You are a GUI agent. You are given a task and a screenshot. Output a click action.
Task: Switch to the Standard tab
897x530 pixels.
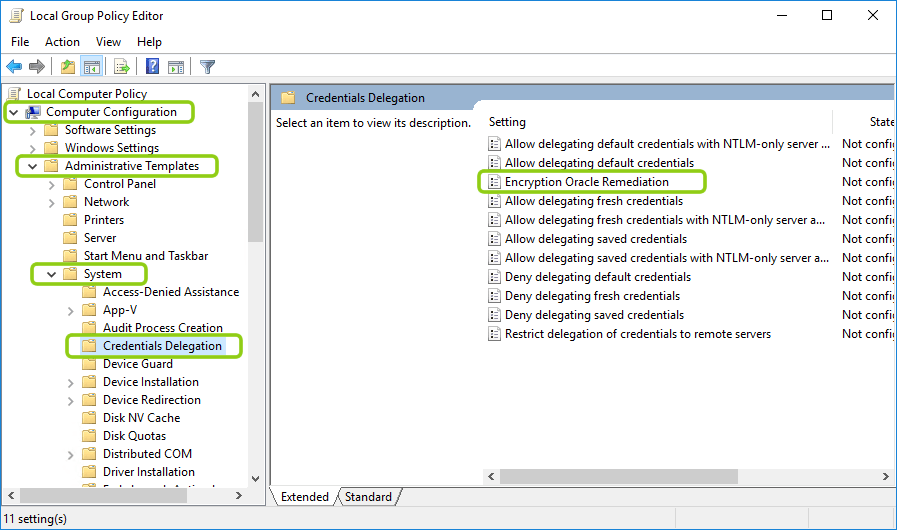(368, 497)
